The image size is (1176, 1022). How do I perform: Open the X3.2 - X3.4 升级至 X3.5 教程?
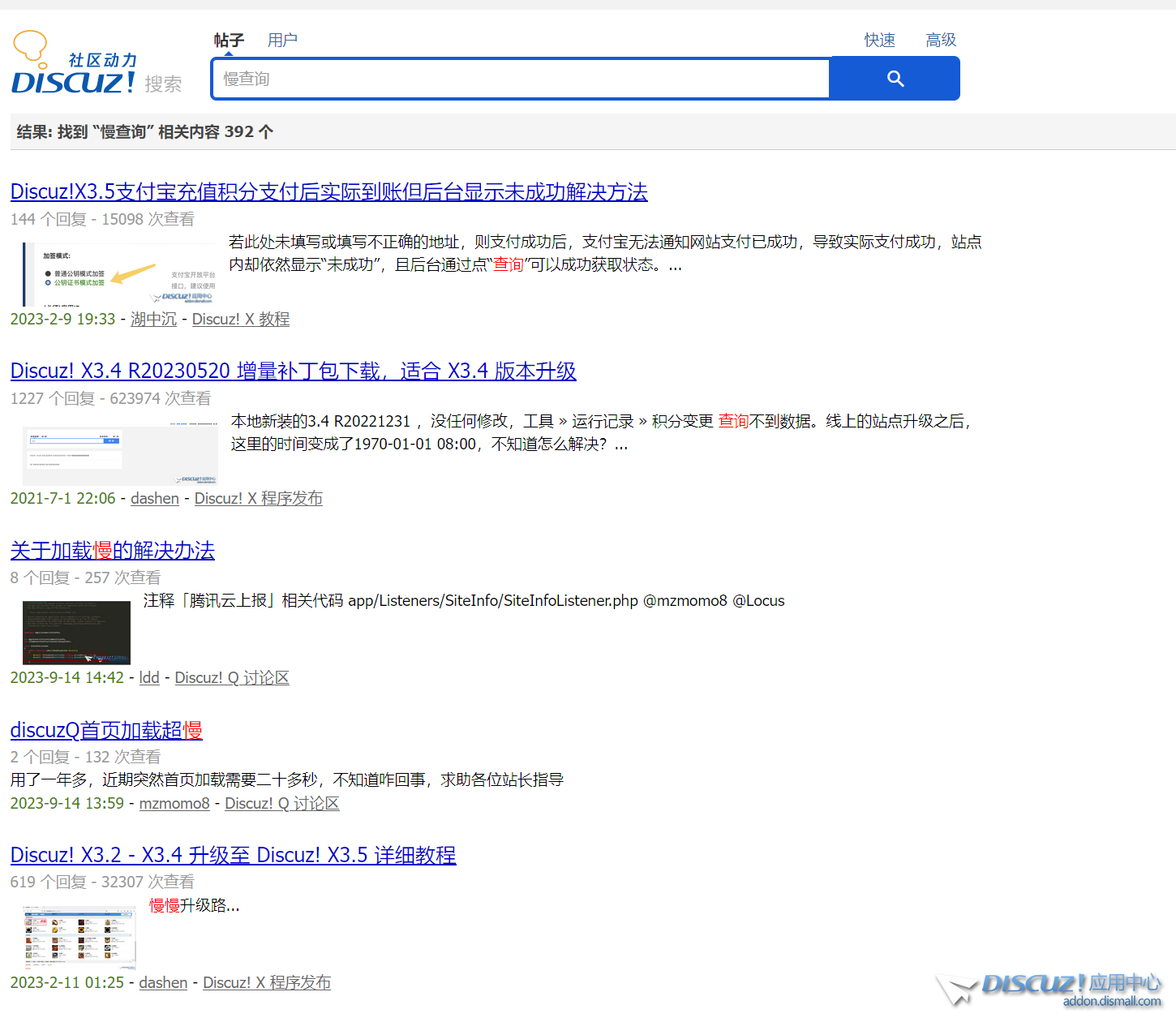(x=233, y=854)
